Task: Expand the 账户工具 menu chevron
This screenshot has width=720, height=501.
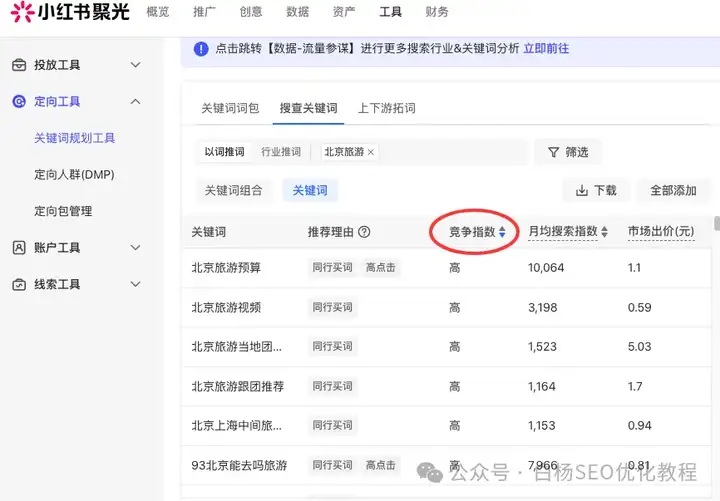Action: 135,248
